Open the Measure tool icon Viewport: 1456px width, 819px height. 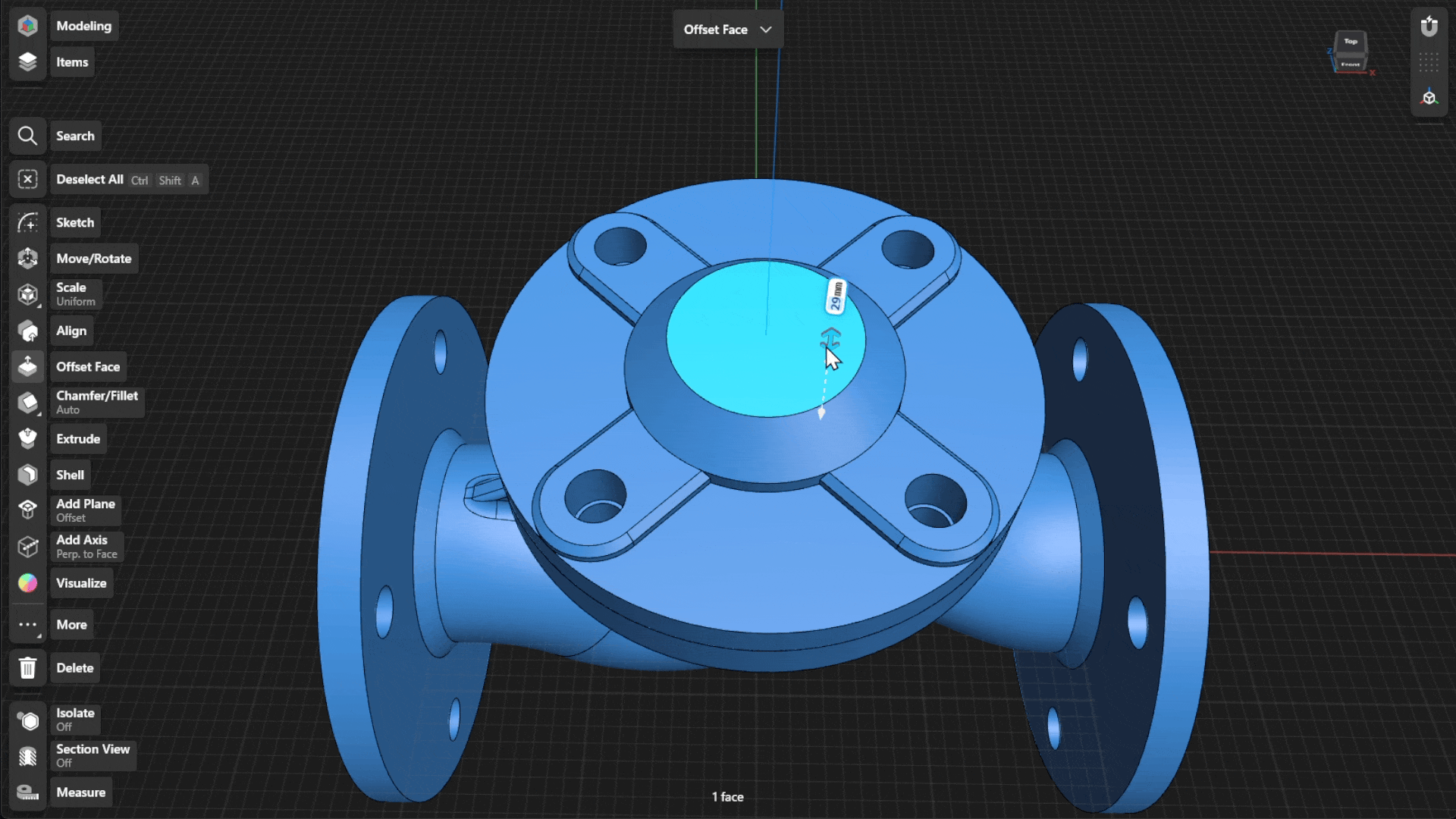tap(28, 792)
